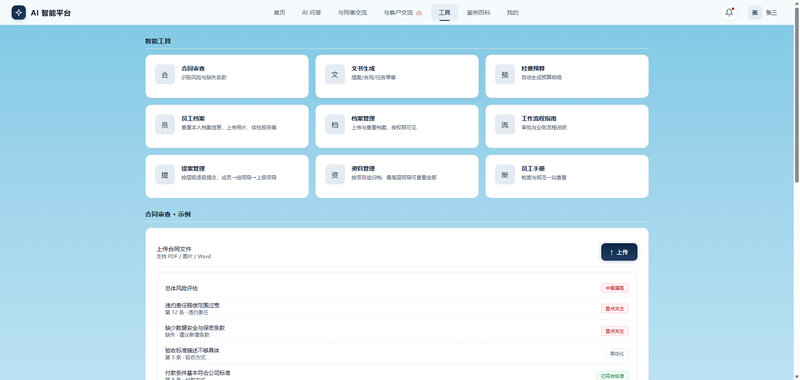Select the 验收标准描述不够具体 item
Image resolution: width=800 pixels, height=380 pixels.
tap(192, 350)
